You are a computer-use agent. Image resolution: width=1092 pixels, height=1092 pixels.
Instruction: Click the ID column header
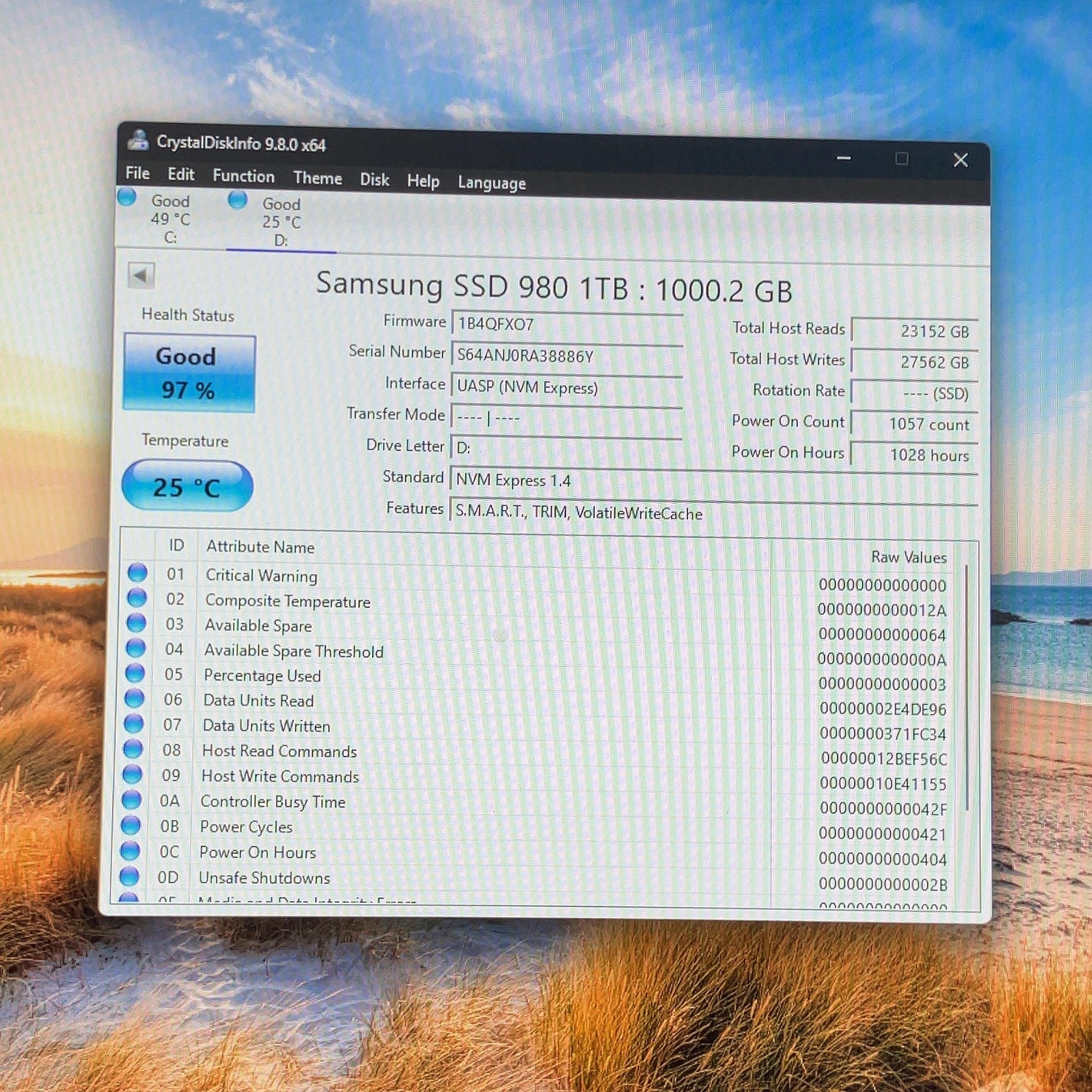(176, 545)
